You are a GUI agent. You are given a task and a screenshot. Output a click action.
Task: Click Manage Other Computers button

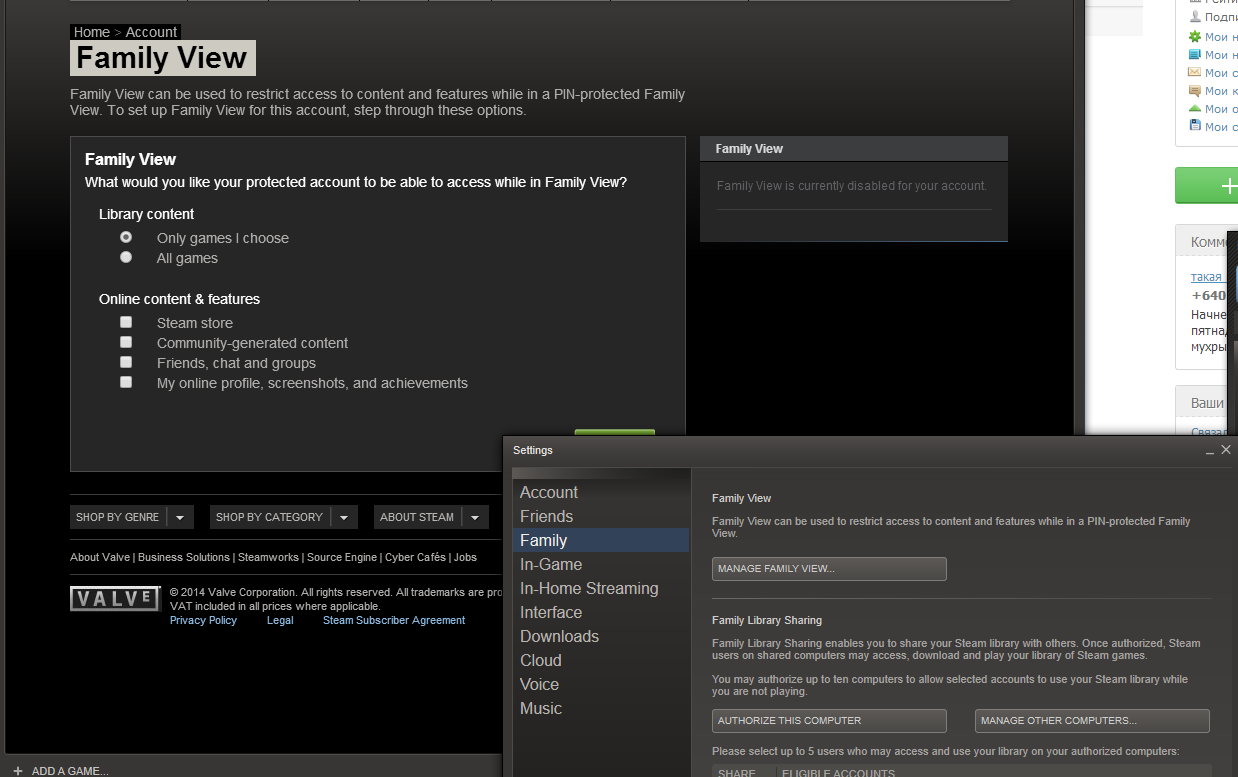click(1092, 721)
